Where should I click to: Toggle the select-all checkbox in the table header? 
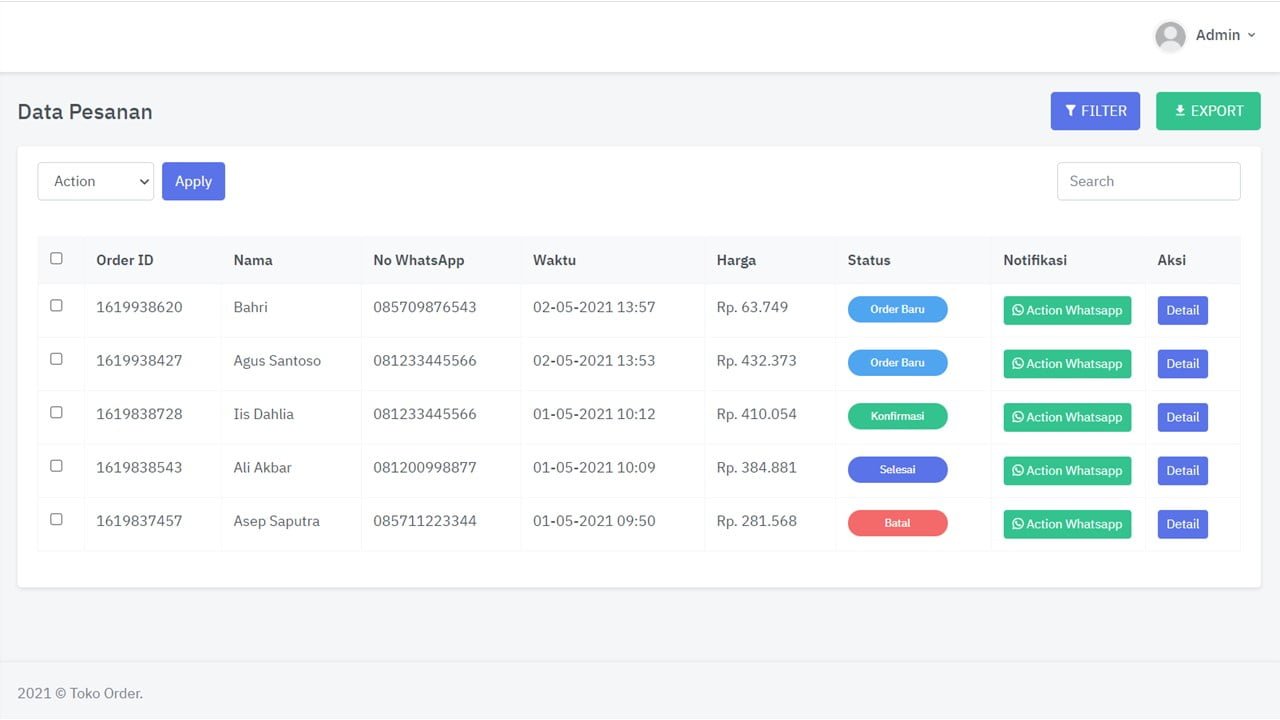(x=56, y=258)
